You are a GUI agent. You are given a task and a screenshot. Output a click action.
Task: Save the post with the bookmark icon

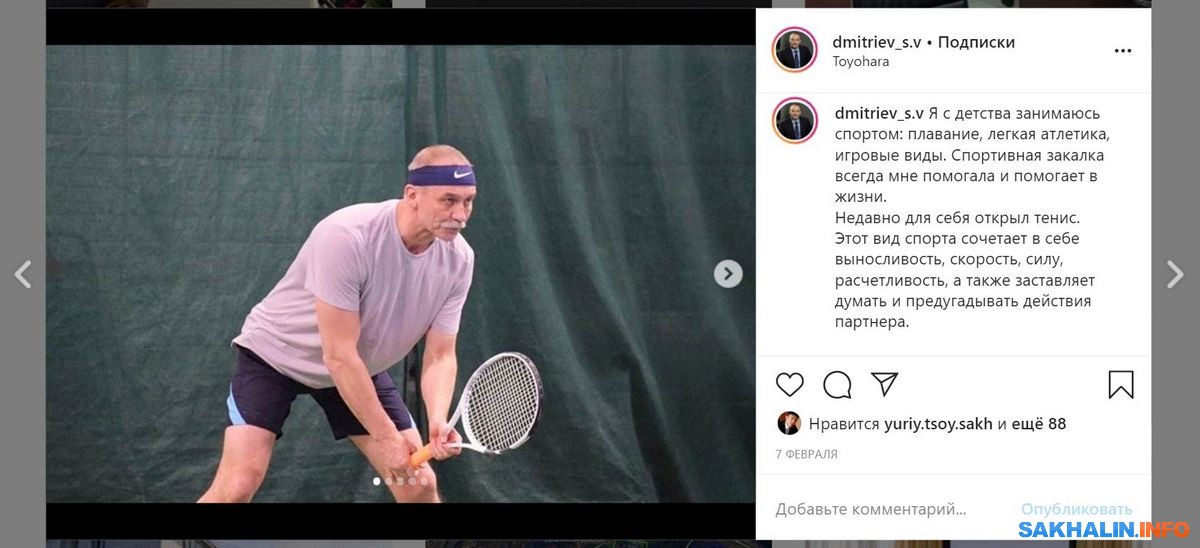coord(1121,385)
